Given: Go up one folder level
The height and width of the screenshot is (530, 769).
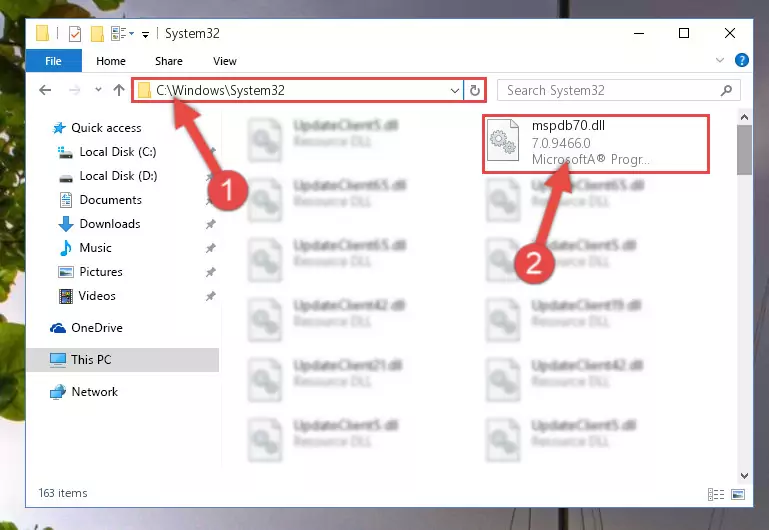Looking at the screenshot, I should (x=119, y=90).
